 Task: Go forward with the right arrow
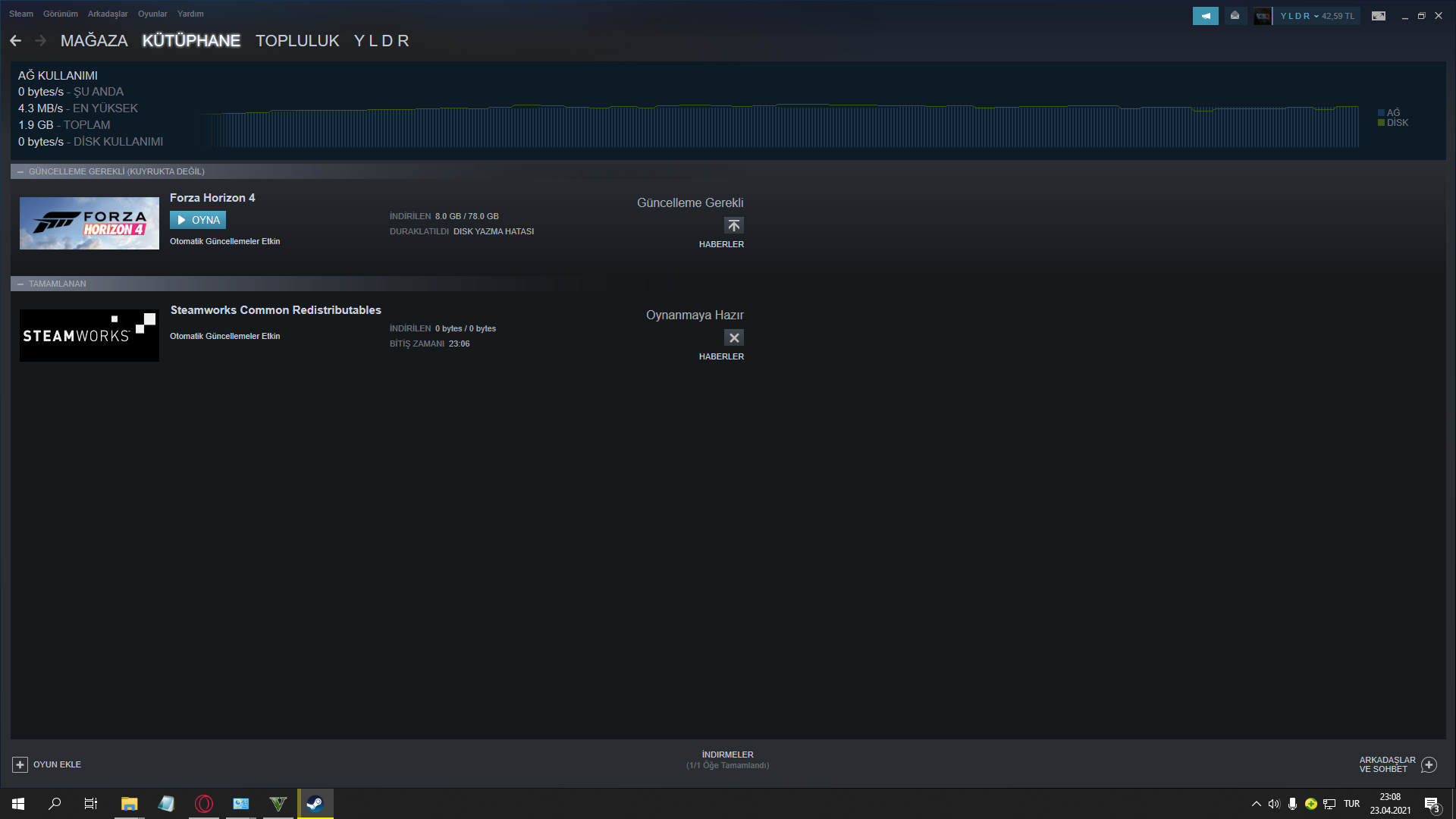41,41
